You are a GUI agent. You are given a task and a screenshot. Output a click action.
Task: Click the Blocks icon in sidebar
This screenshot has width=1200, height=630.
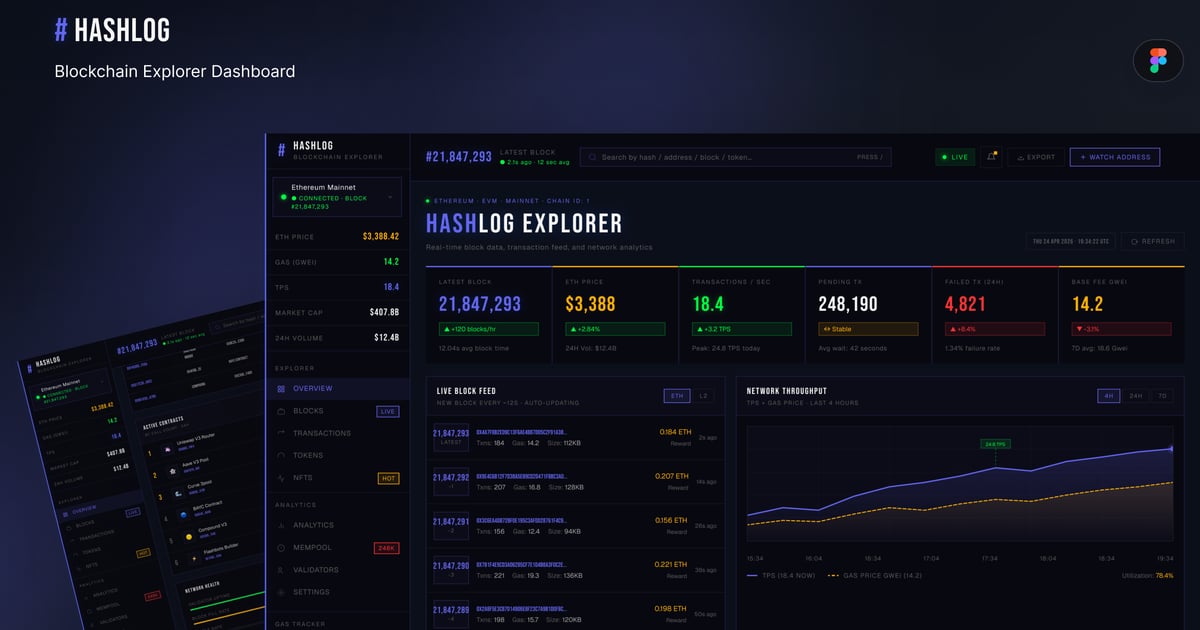(x=281, y=411)
